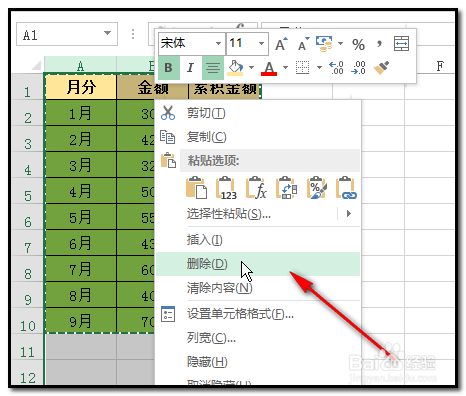Choose 剪切(T) from context menu
Viewport: 466px width, 396px height.
point(258,113)
